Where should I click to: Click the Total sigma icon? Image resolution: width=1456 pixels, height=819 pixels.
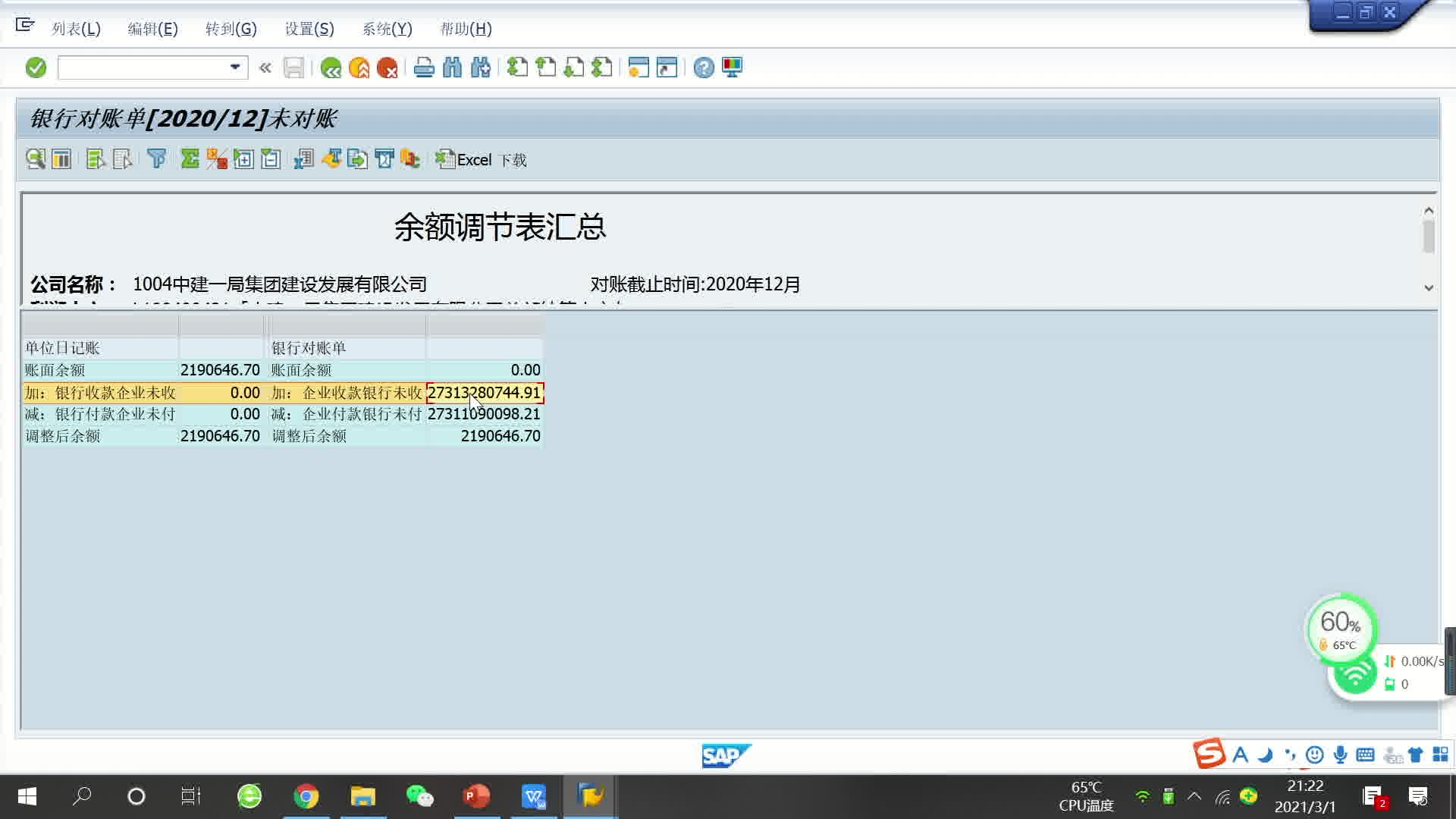[x=190, y=159]
